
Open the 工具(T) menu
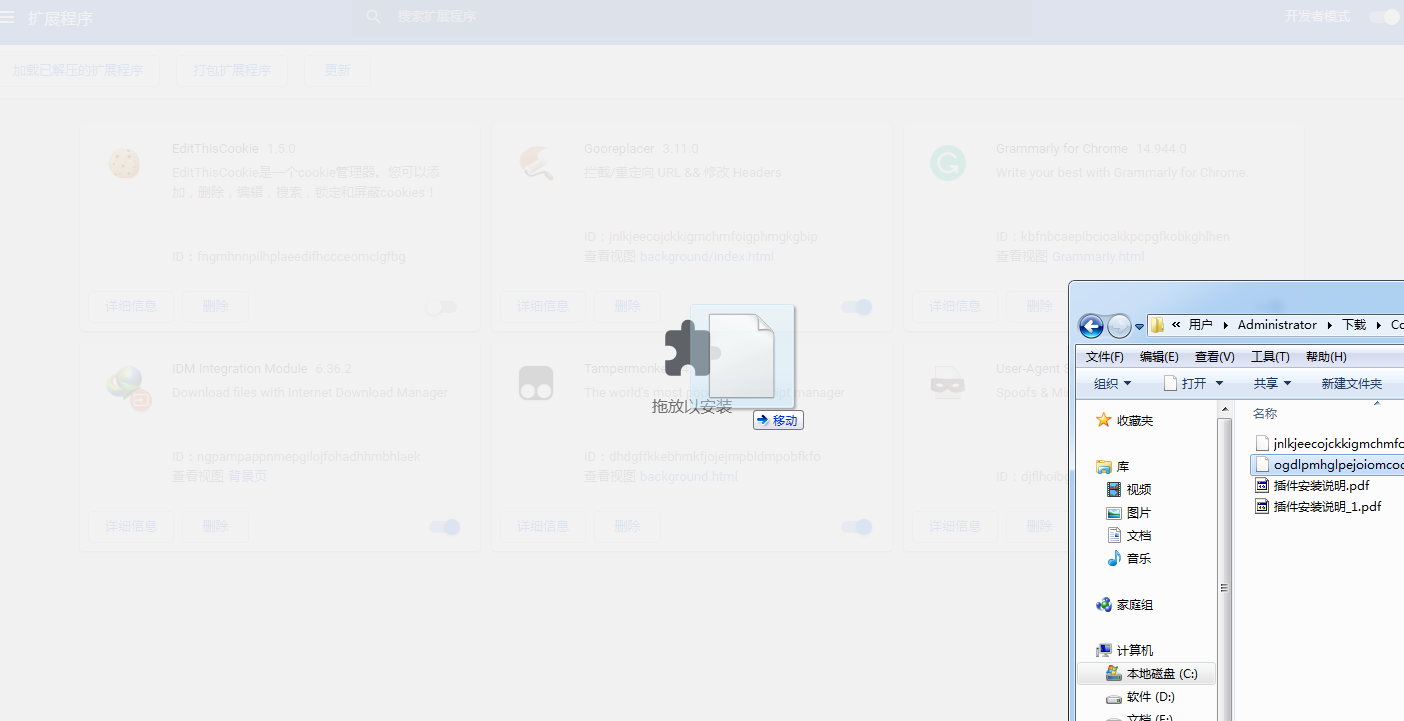(1269, 356)
